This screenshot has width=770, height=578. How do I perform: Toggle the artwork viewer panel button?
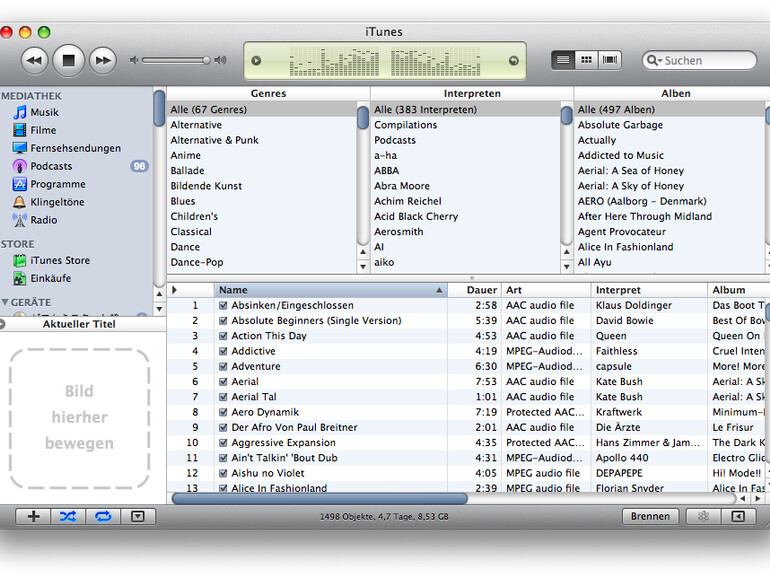click(137, 516)
